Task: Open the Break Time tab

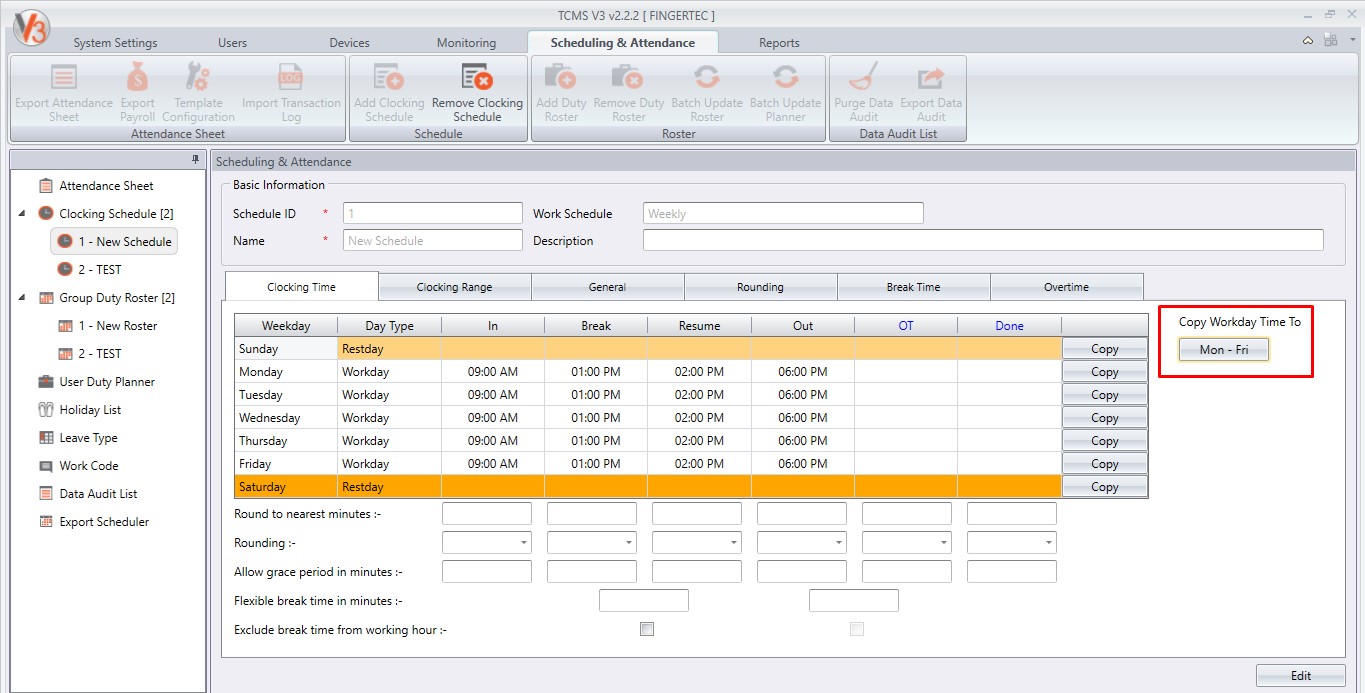Action: click(x=914, y=287)
